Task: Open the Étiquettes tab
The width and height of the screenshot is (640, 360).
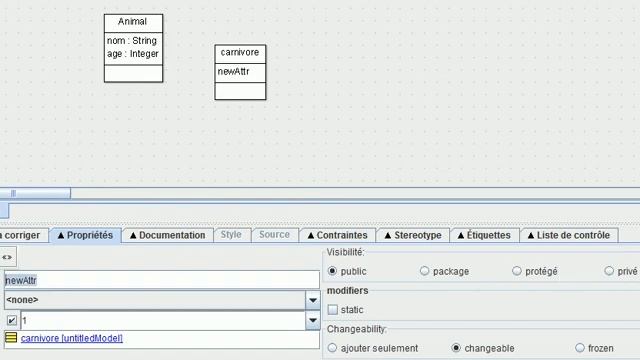Action: (484, 235)
